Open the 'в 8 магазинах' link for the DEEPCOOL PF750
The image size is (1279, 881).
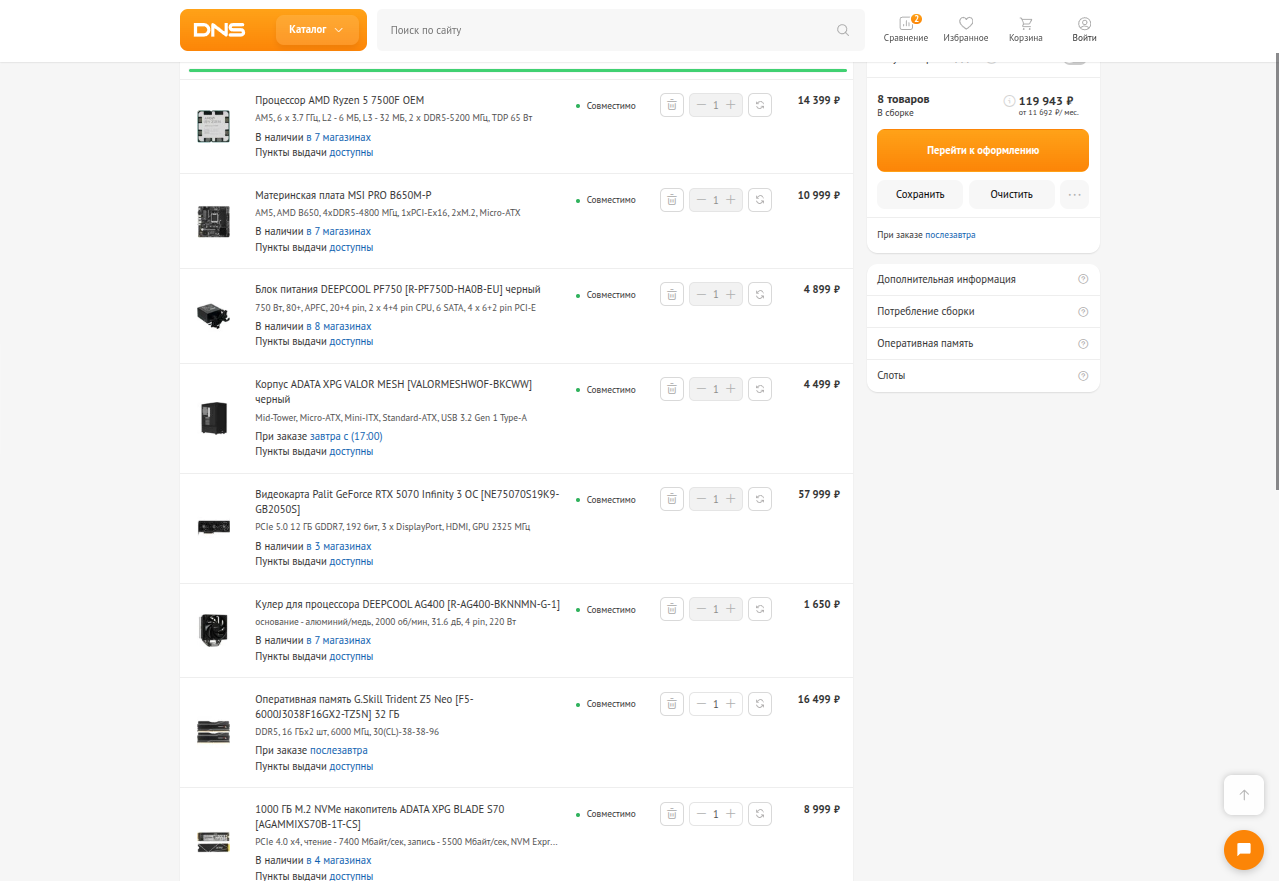[339, 326]
